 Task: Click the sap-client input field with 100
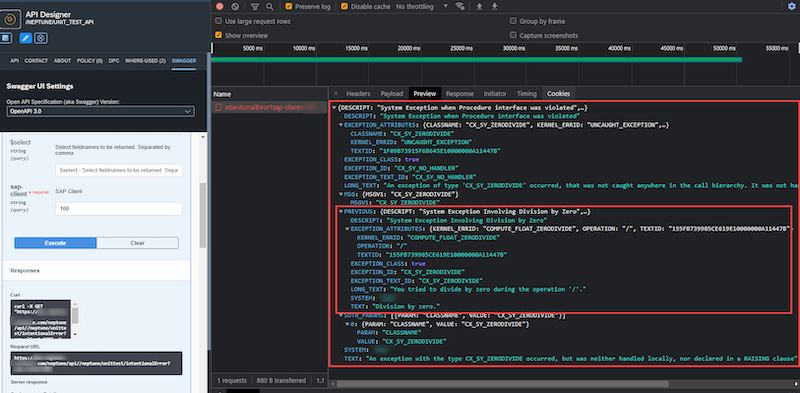point(118,209)
